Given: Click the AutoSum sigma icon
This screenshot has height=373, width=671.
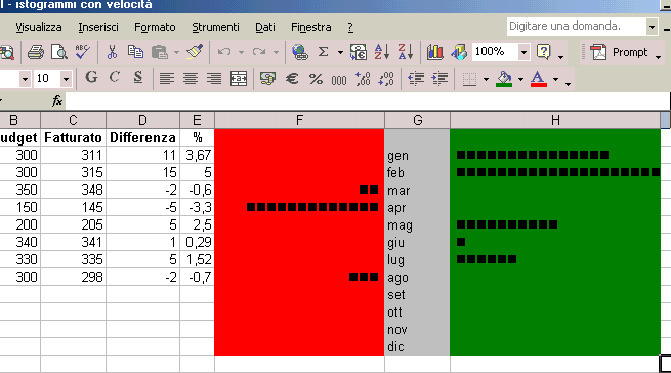Looking at the screenshot, I should pyautogui.click(x=324, y=52).
